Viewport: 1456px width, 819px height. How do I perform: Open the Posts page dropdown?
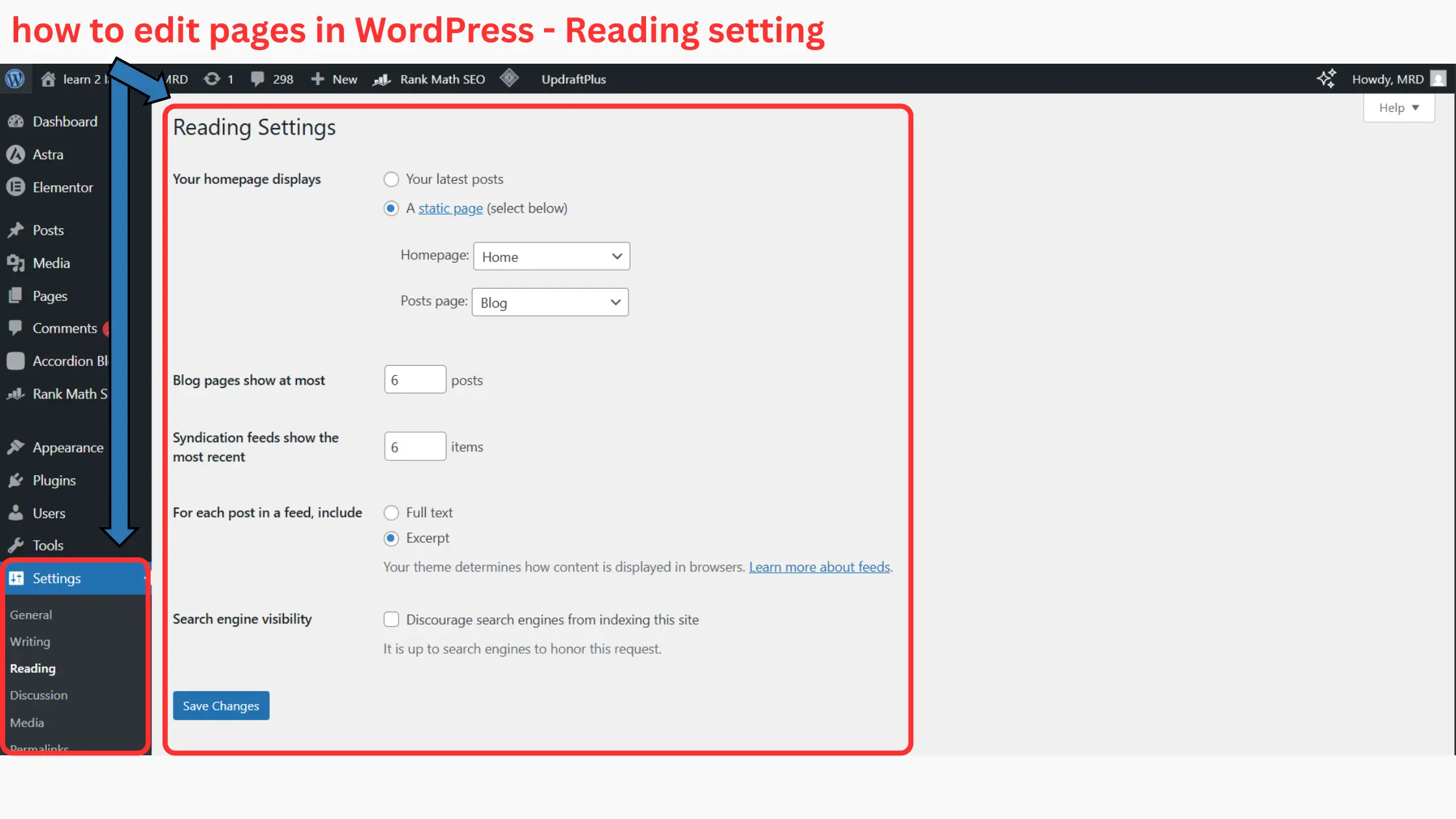551,302
